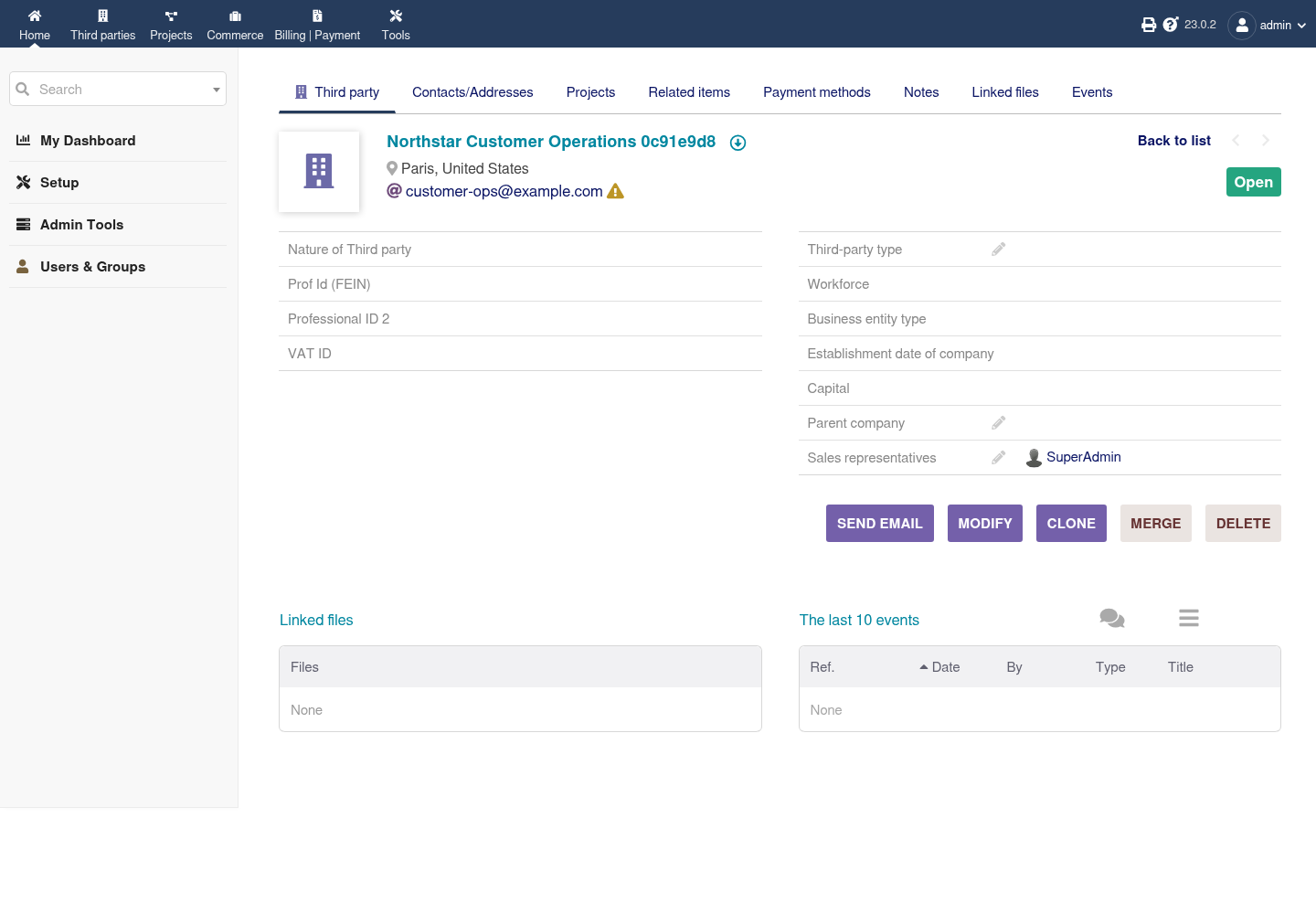Open the help question-mark icon
The image size is (1316, 914).
1171,25
